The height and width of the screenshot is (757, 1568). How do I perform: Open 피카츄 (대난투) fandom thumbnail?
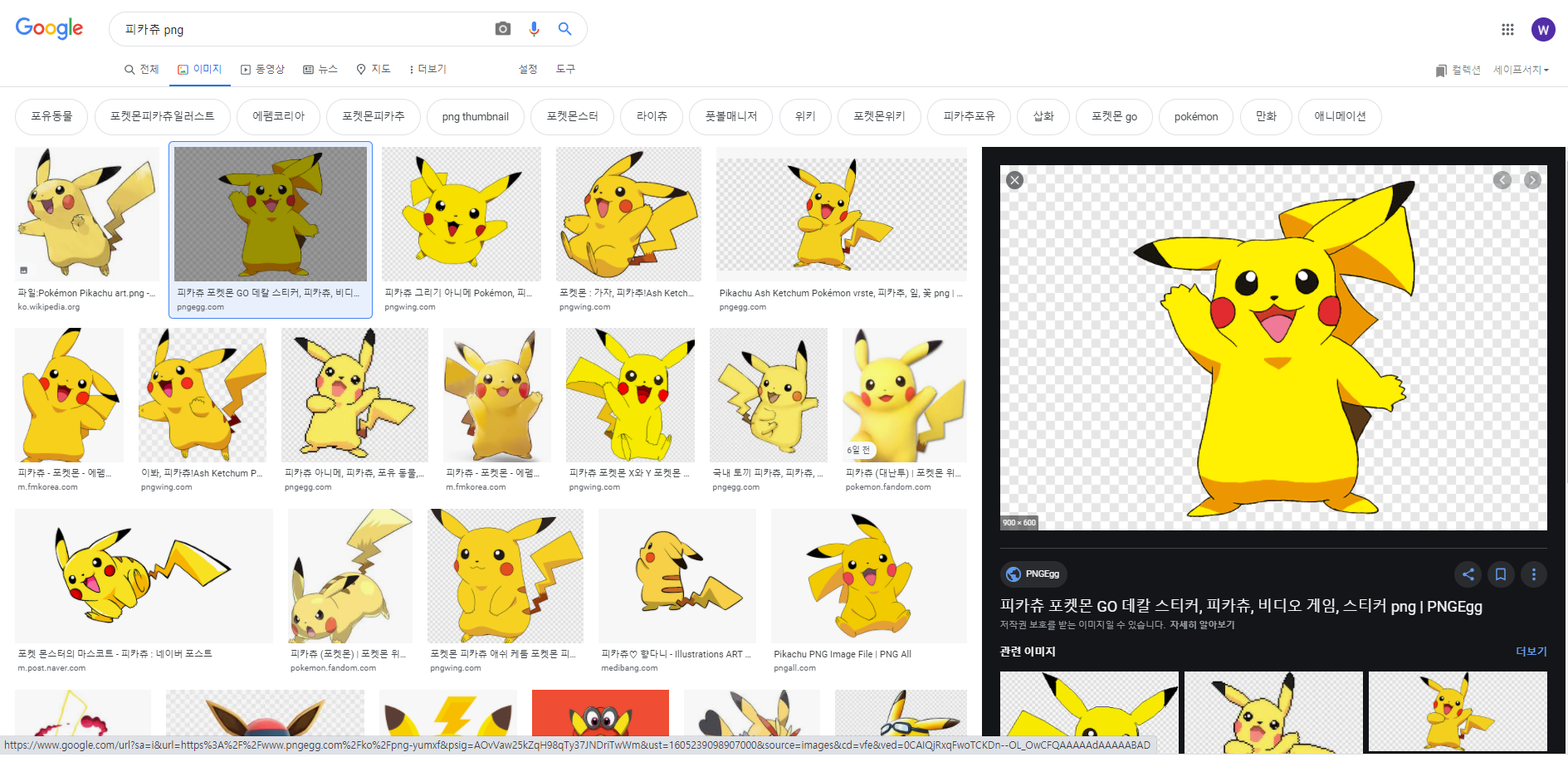(x=905, y=395)
